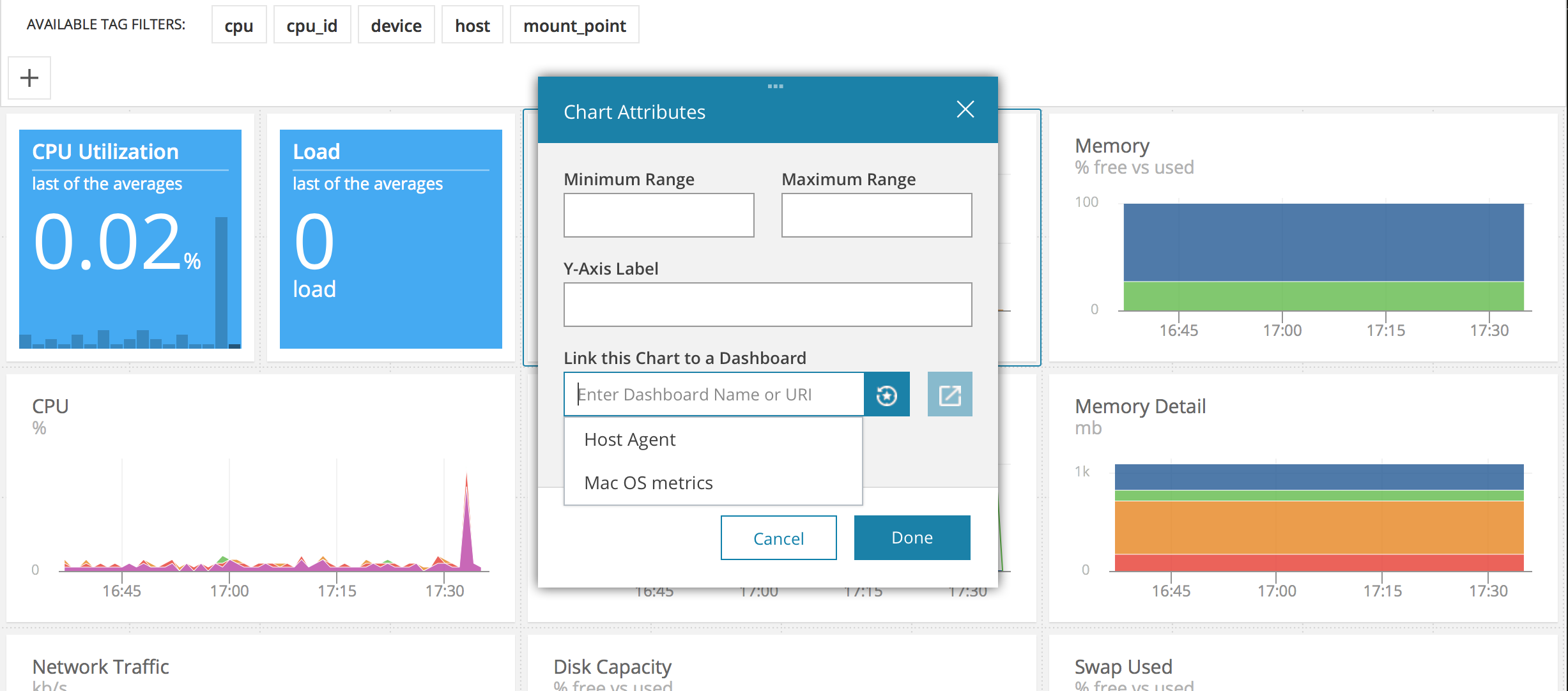The width and height of the screenshot is (1568, 691).
Task: Open linked dashboard via external link icon
Action: click(x=949, y=394)
